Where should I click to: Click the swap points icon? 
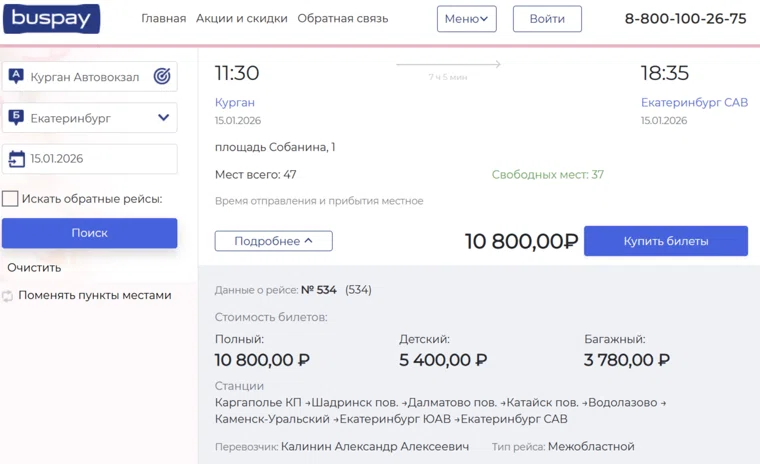coord(8,296)
